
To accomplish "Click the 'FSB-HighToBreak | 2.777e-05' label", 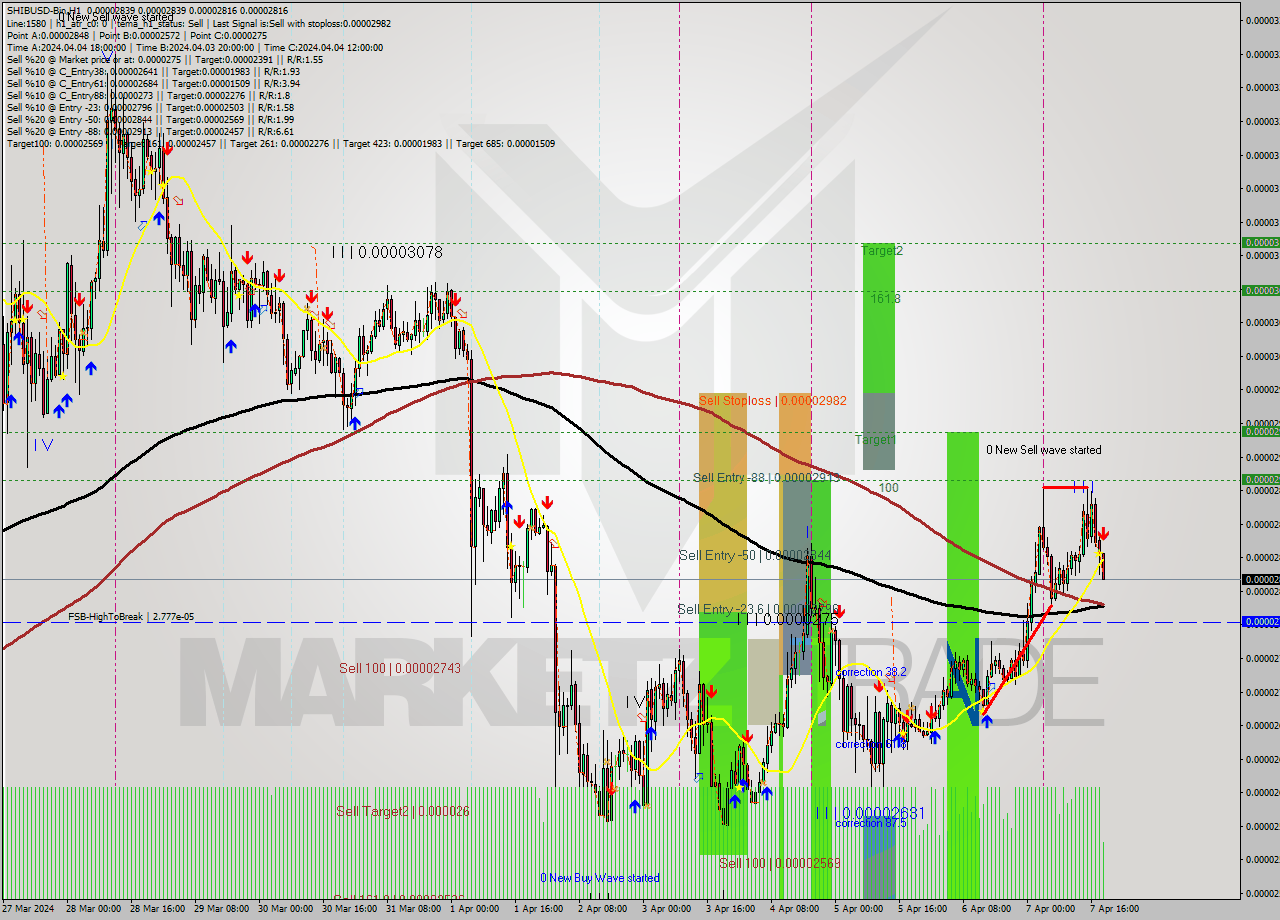I will (x=131, y=617).
